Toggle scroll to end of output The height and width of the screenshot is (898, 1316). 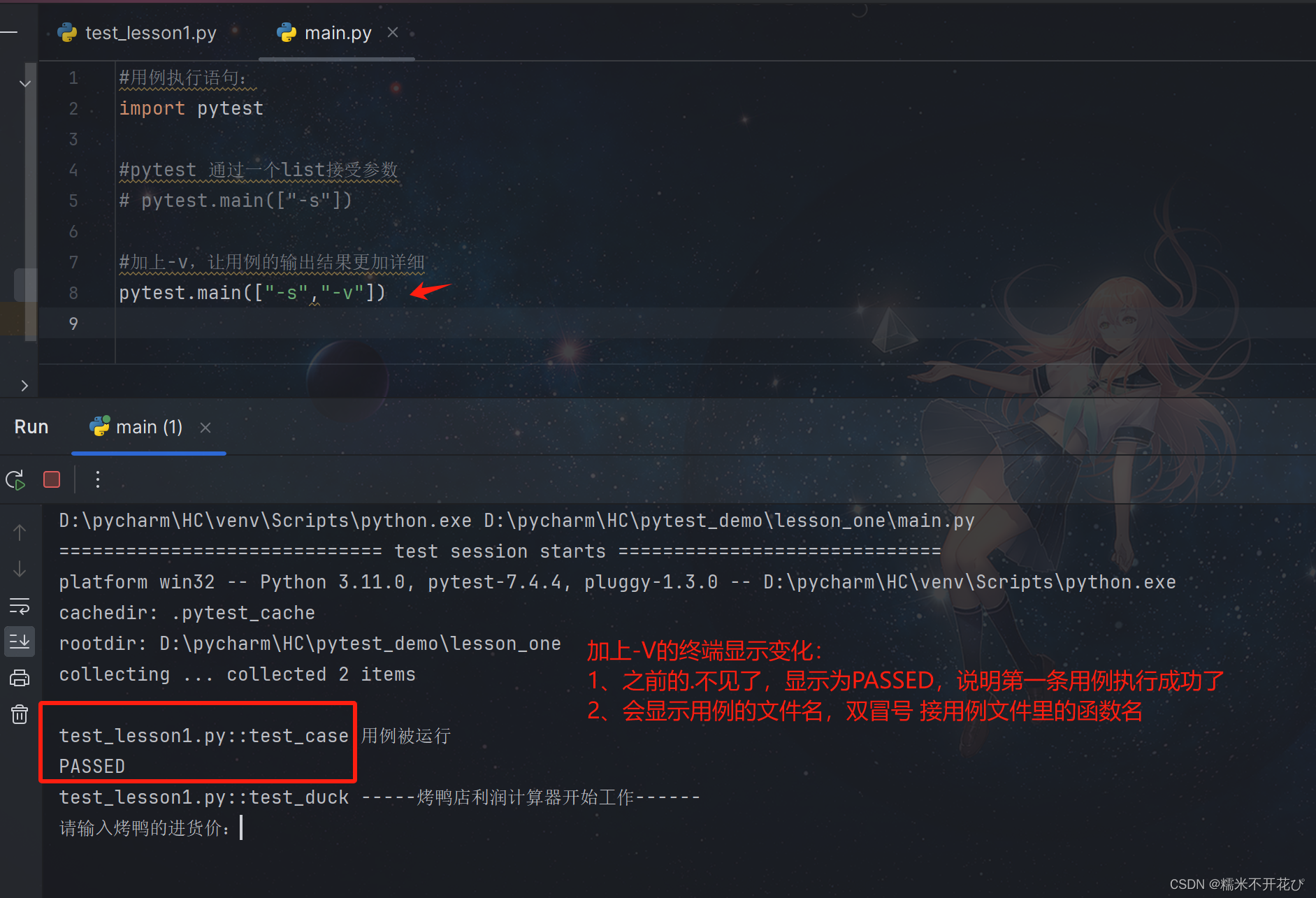tap(20, 642)
